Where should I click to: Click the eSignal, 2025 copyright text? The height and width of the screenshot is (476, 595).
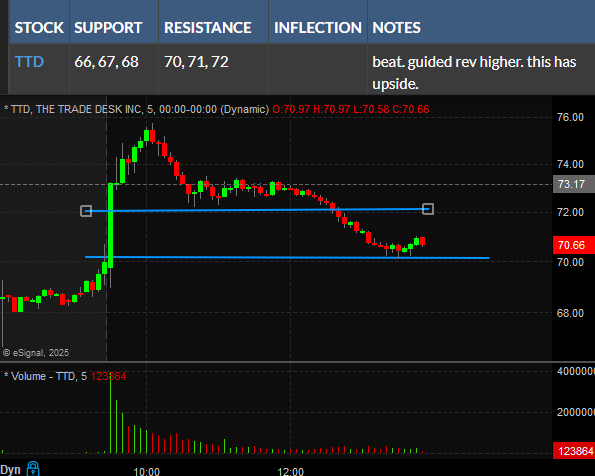click(36, 353)
